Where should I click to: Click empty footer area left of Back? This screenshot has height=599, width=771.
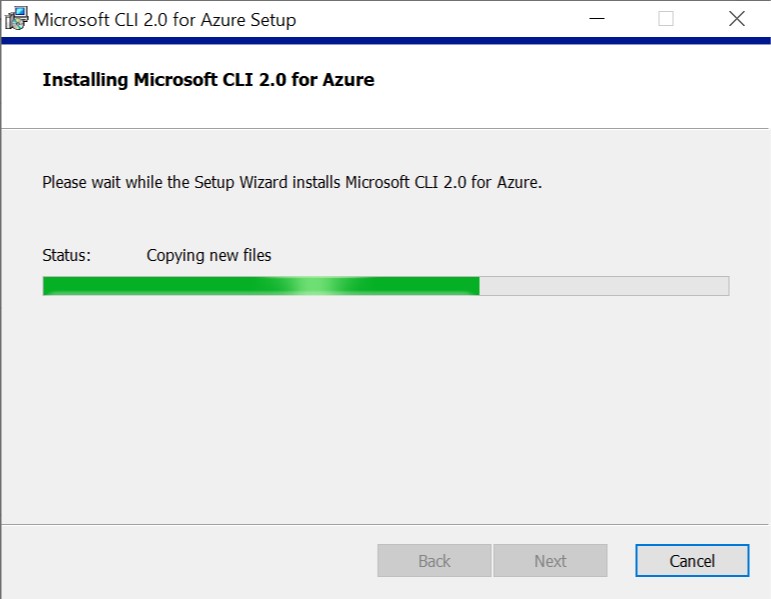189,561
